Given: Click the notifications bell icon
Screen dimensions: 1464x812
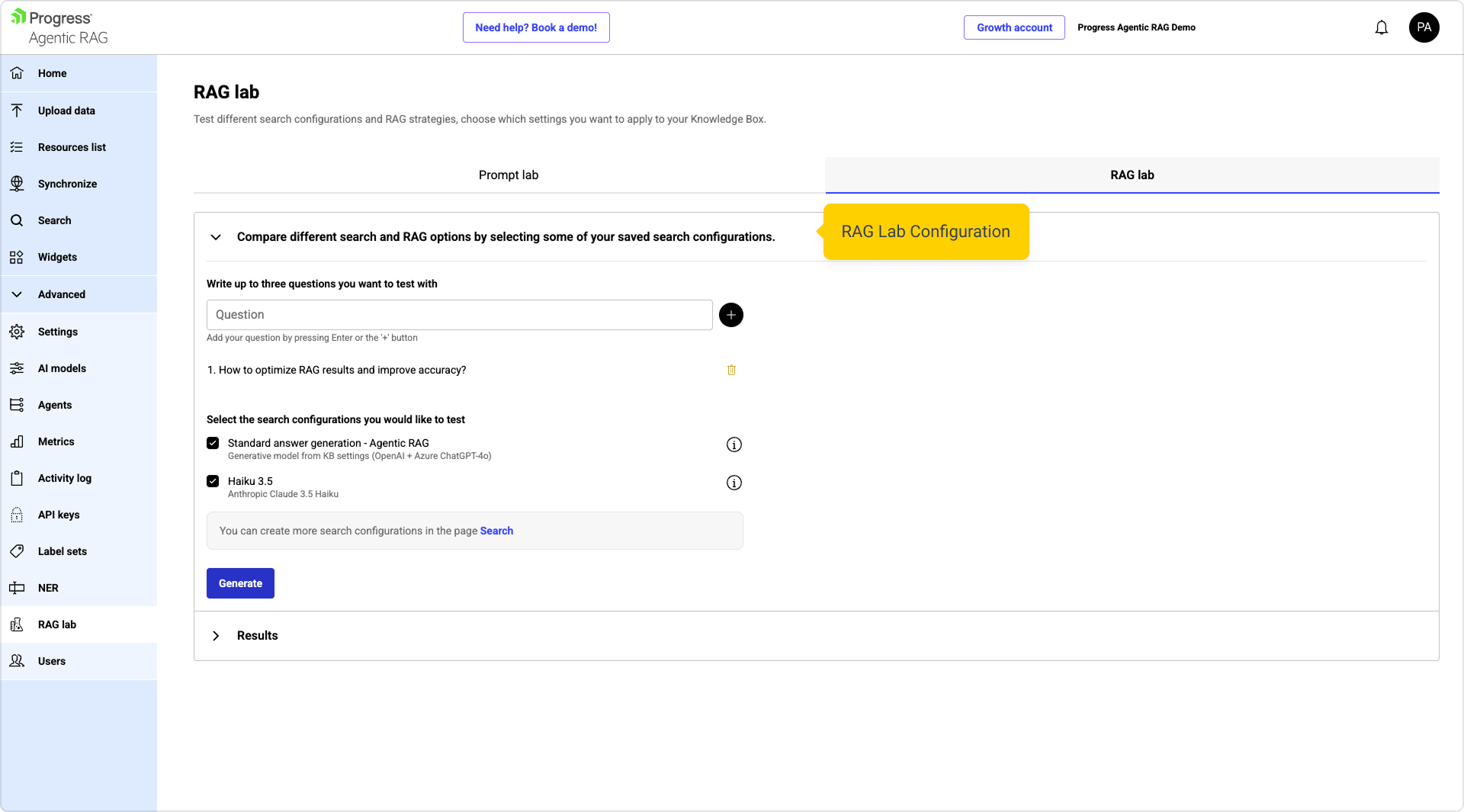Looking at the screenshot, I should pyautogui.click(x=1381, y=28).
